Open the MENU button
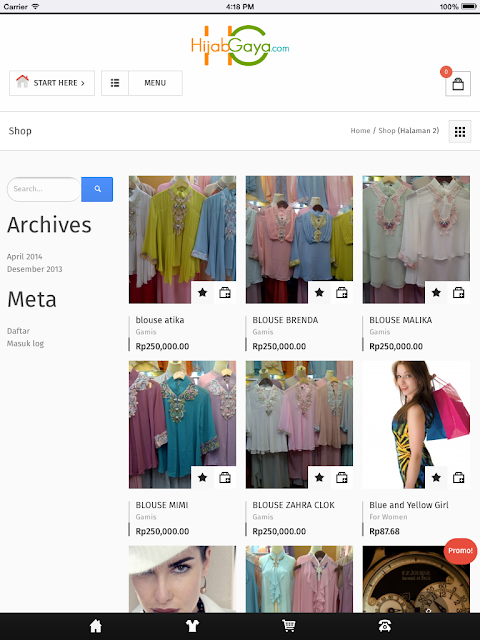 click(155, 83)
